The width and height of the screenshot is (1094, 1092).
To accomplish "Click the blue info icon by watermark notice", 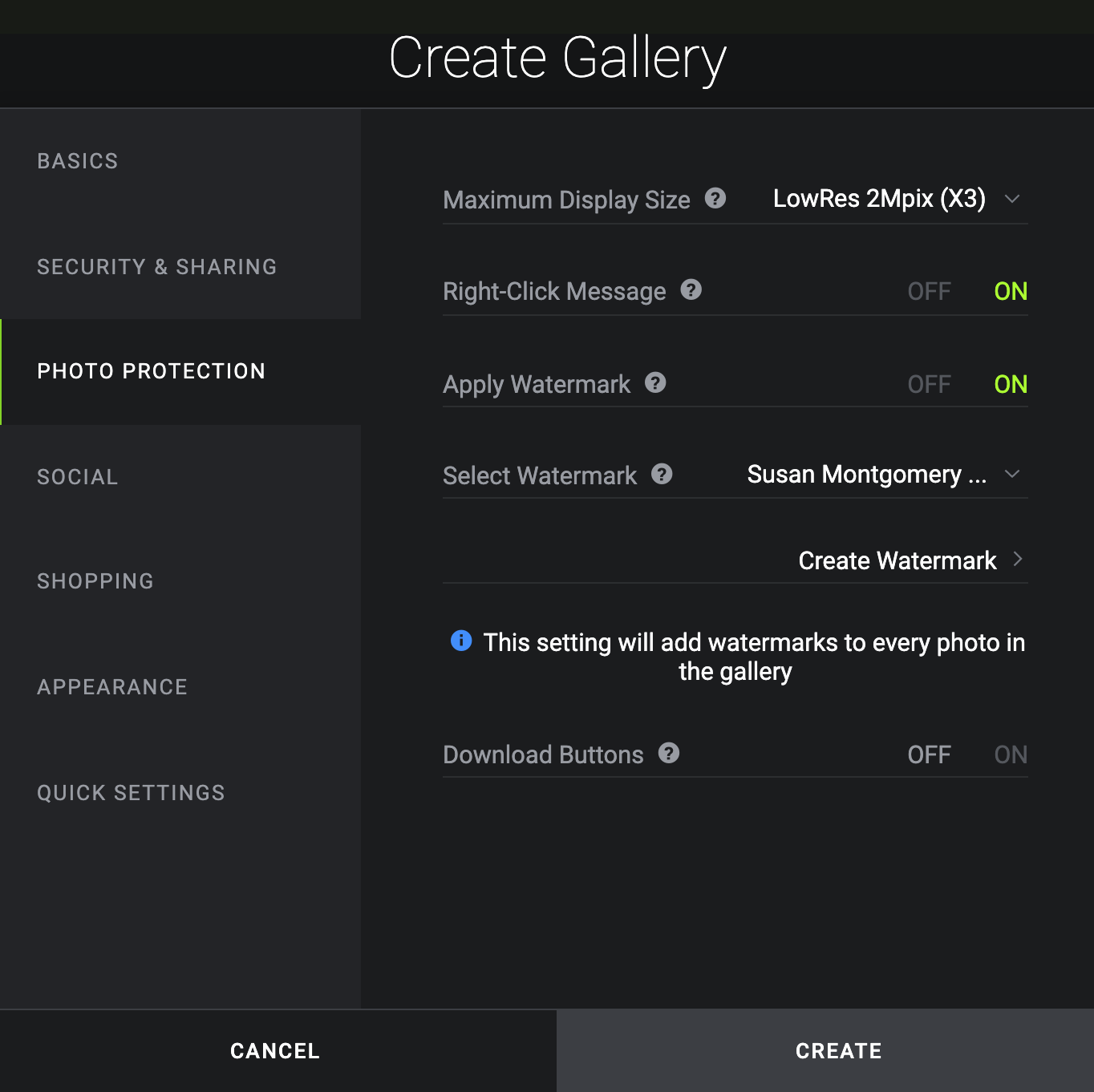I will pos(461,641).
